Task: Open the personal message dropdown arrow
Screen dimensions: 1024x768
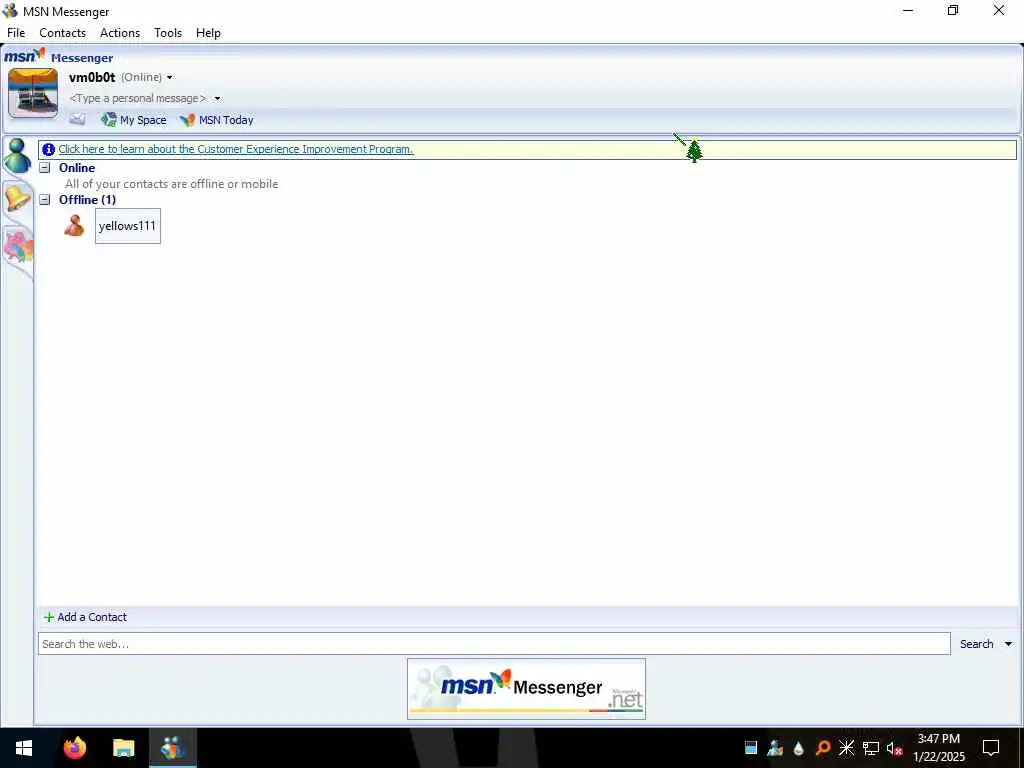Action: click(x=217, y=99)
